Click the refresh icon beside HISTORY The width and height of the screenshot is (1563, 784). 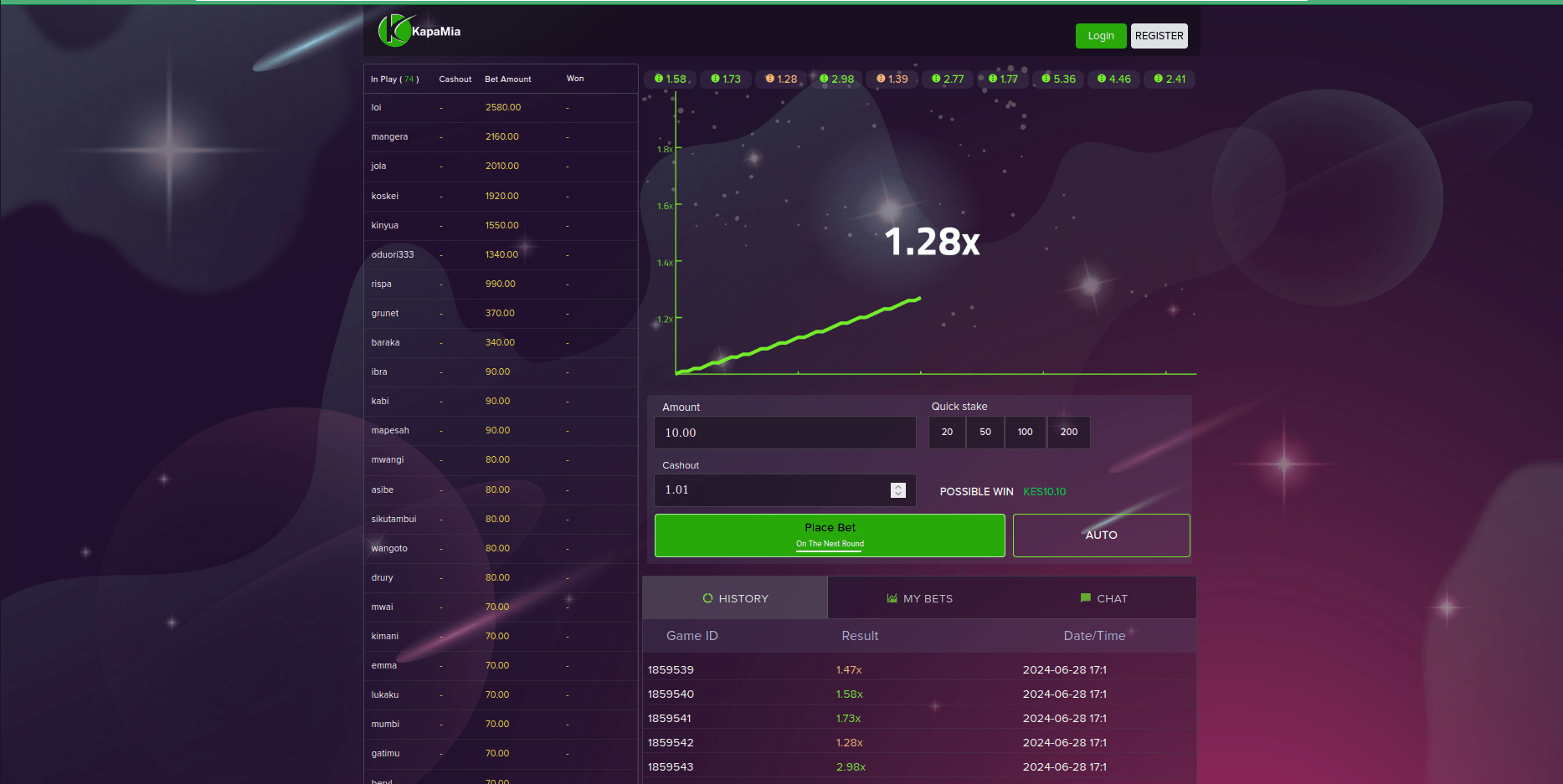(x=707, y=598)
